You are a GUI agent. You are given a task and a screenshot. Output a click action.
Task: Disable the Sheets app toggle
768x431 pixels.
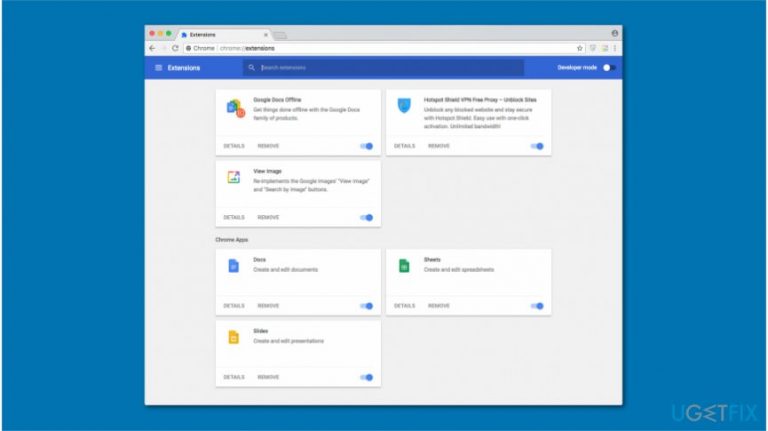[x=537, y=306]
